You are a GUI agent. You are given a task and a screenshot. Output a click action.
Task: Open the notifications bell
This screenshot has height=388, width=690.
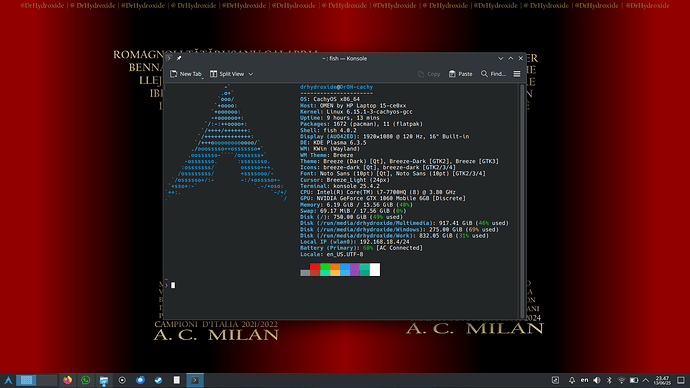572,380
